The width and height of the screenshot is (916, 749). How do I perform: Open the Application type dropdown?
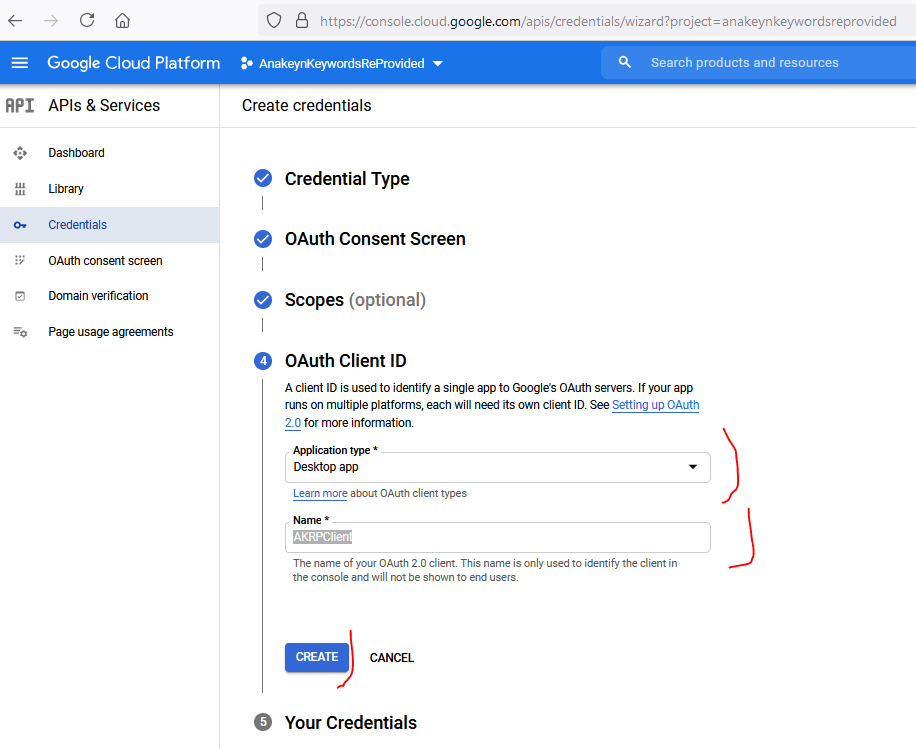(498, 467)
